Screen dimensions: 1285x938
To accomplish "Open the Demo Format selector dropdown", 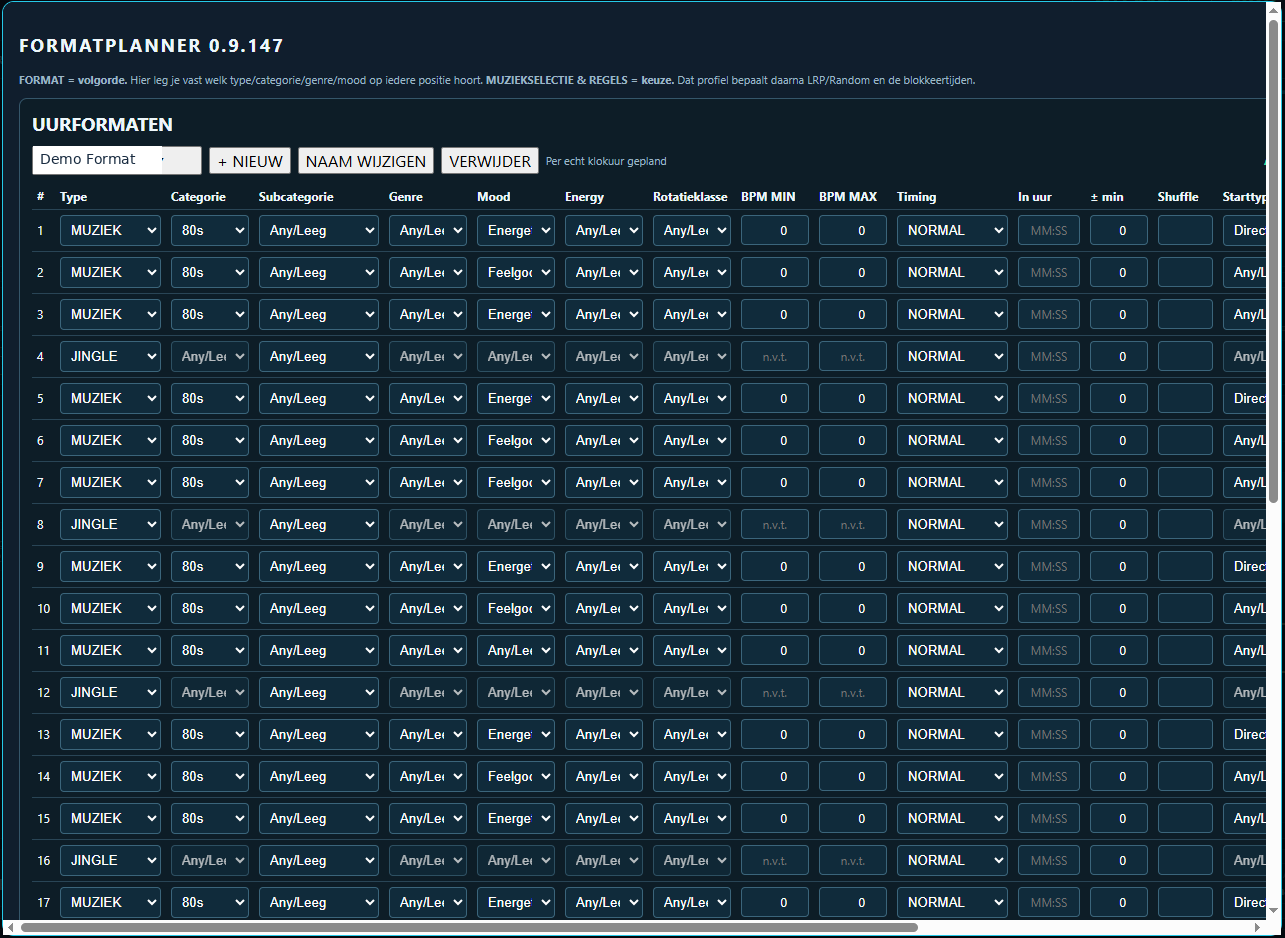I will click(x=117, y=160).
